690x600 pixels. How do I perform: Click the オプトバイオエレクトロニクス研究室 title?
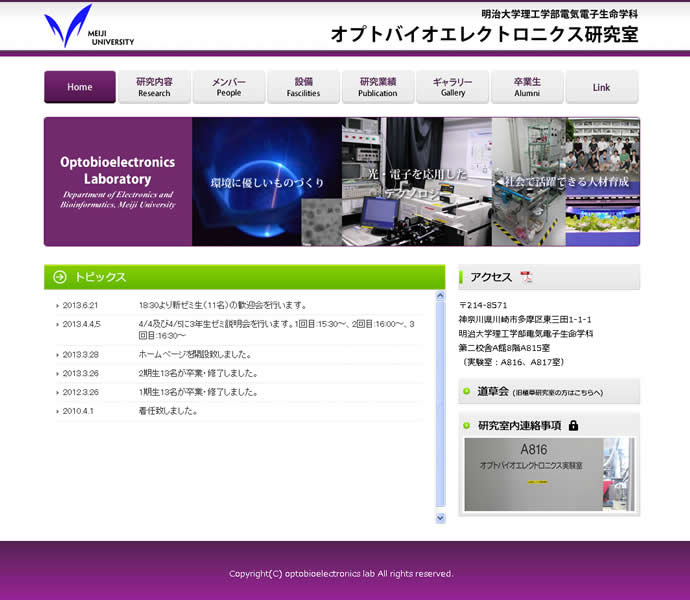(x=484, y=34)
